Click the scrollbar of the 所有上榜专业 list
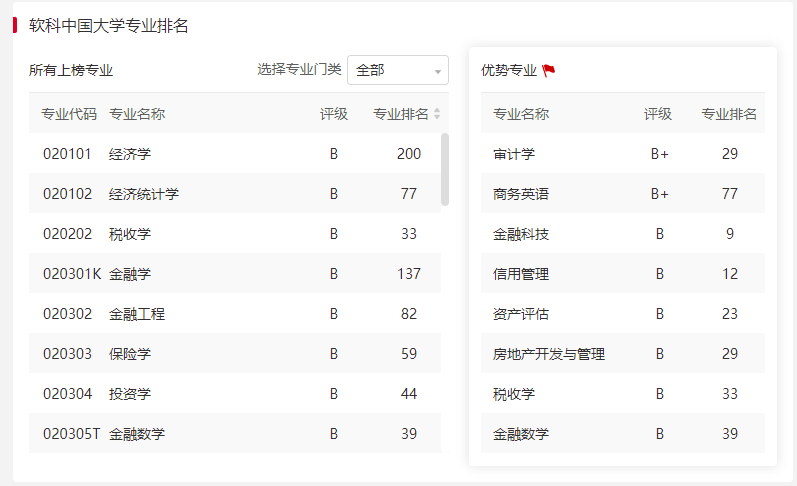The width and height of the screenshot is (797, 486). 445,169
